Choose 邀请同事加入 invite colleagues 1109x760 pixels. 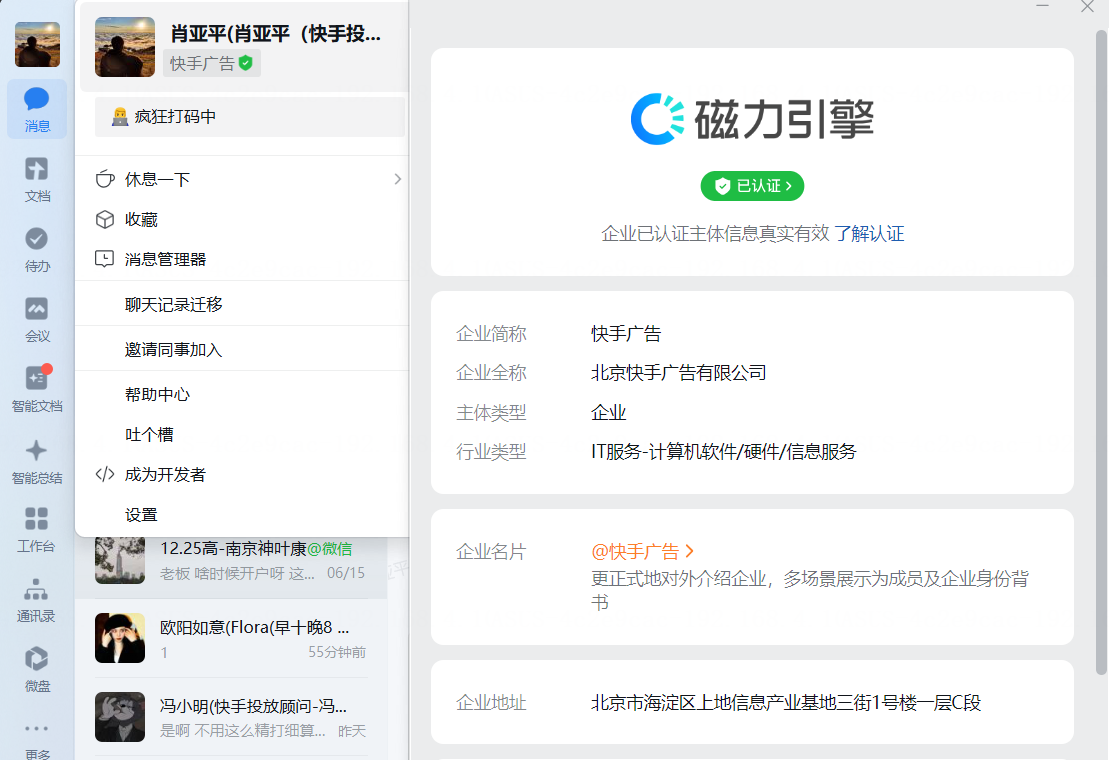[243, 349]
